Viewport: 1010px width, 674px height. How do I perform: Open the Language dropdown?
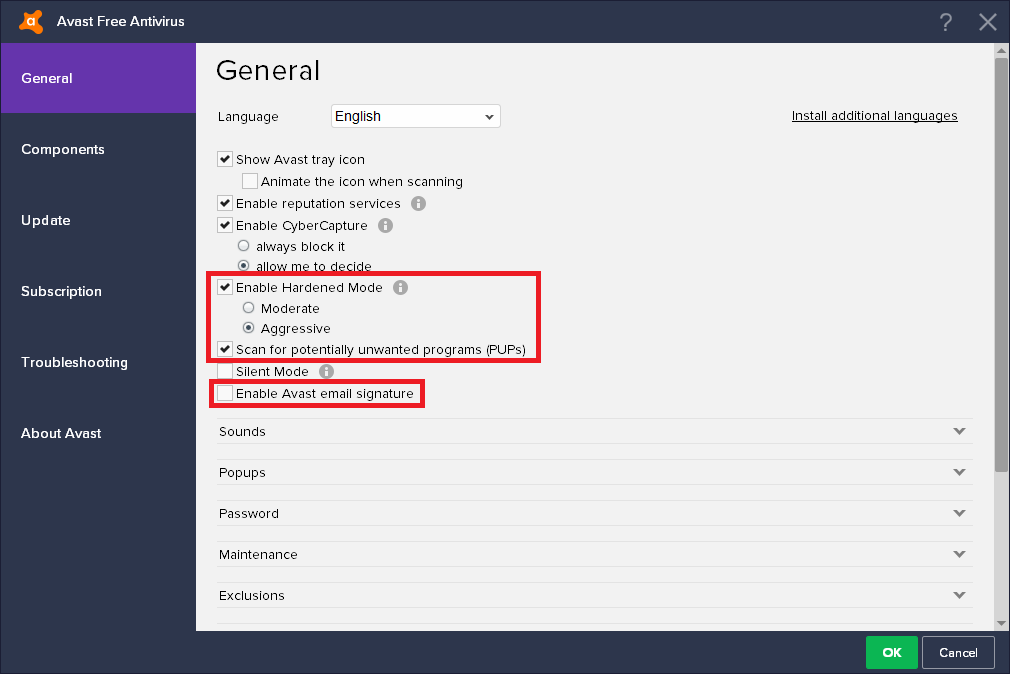(415, 116)
